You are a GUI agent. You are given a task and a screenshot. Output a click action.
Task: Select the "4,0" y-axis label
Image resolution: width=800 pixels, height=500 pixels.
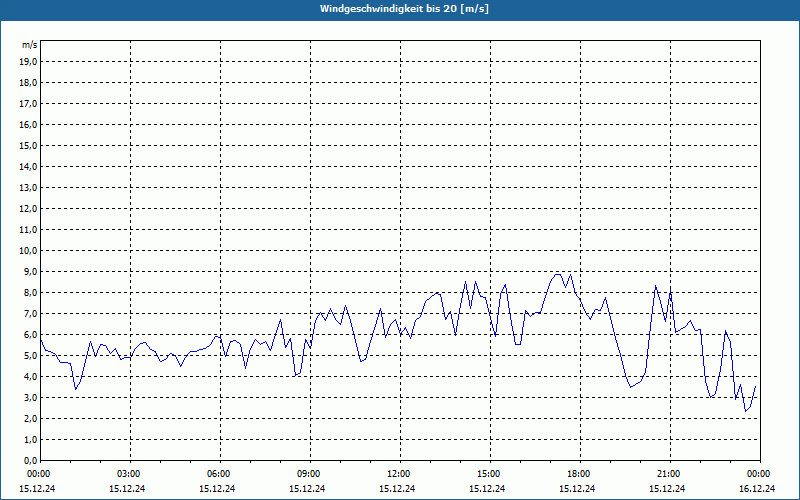pyautogui.click(x=30, y=377)
